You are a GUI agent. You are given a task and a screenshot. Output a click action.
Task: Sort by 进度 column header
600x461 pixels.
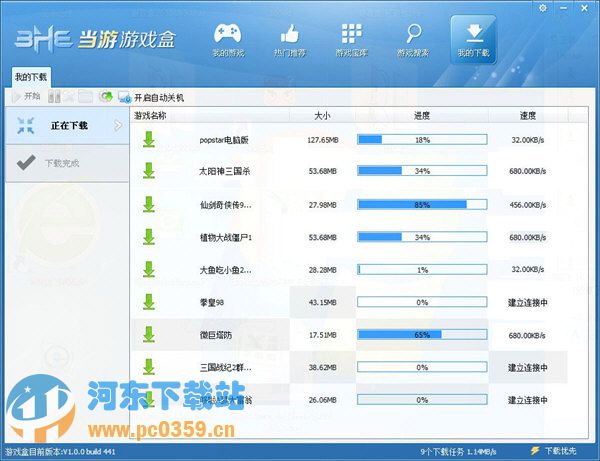pos(422,116)
